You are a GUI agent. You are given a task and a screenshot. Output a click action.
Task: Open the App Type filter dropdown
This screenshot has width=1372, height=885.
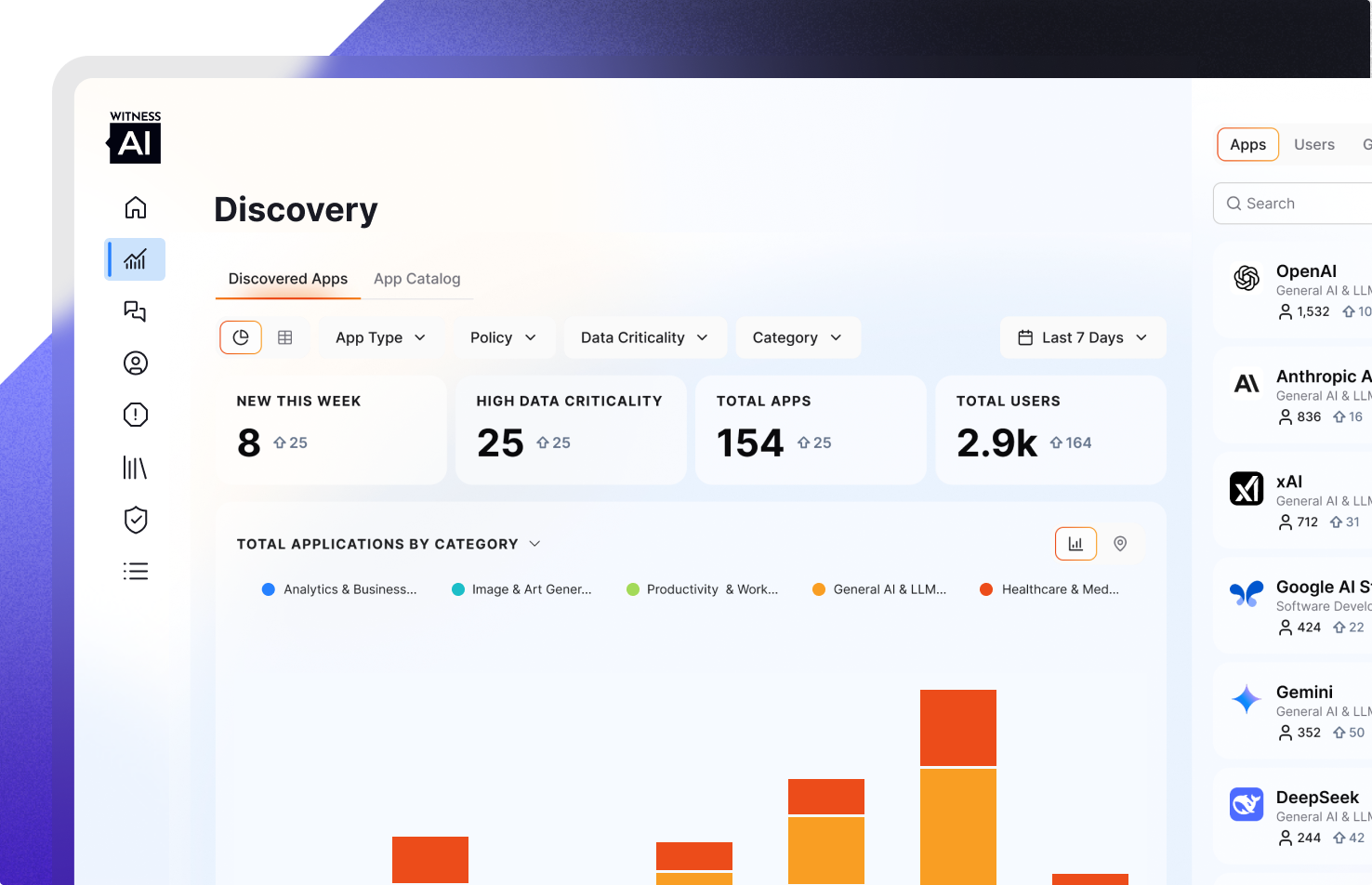point(381,337)
